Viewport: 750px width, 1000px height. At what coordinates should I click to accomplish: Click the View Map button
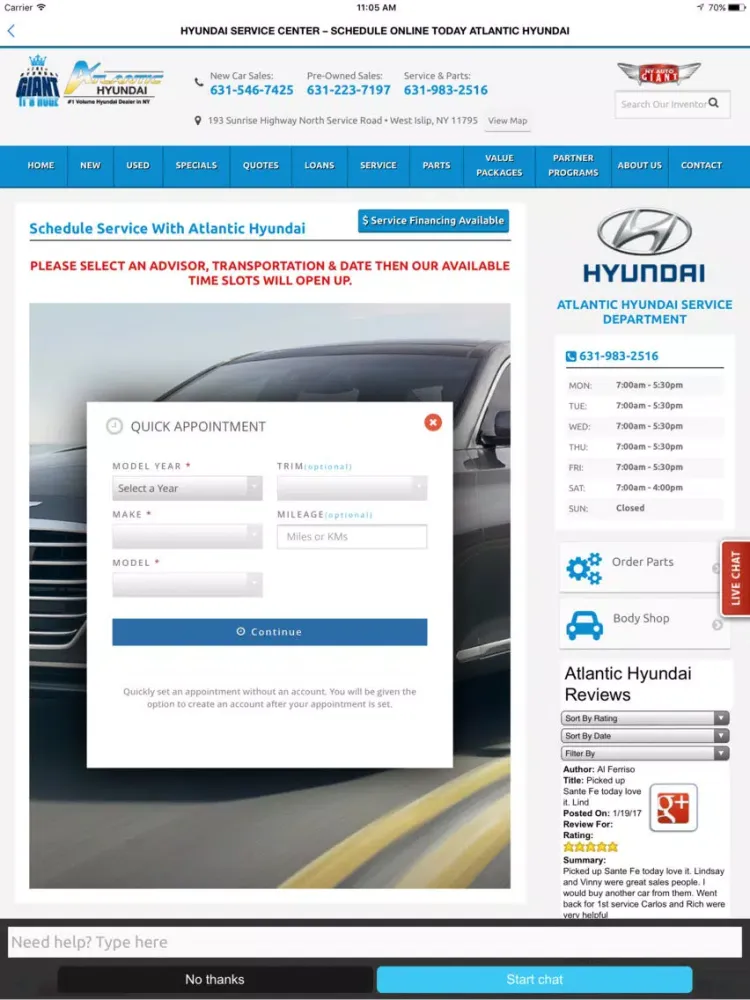(x=508, y=121)
